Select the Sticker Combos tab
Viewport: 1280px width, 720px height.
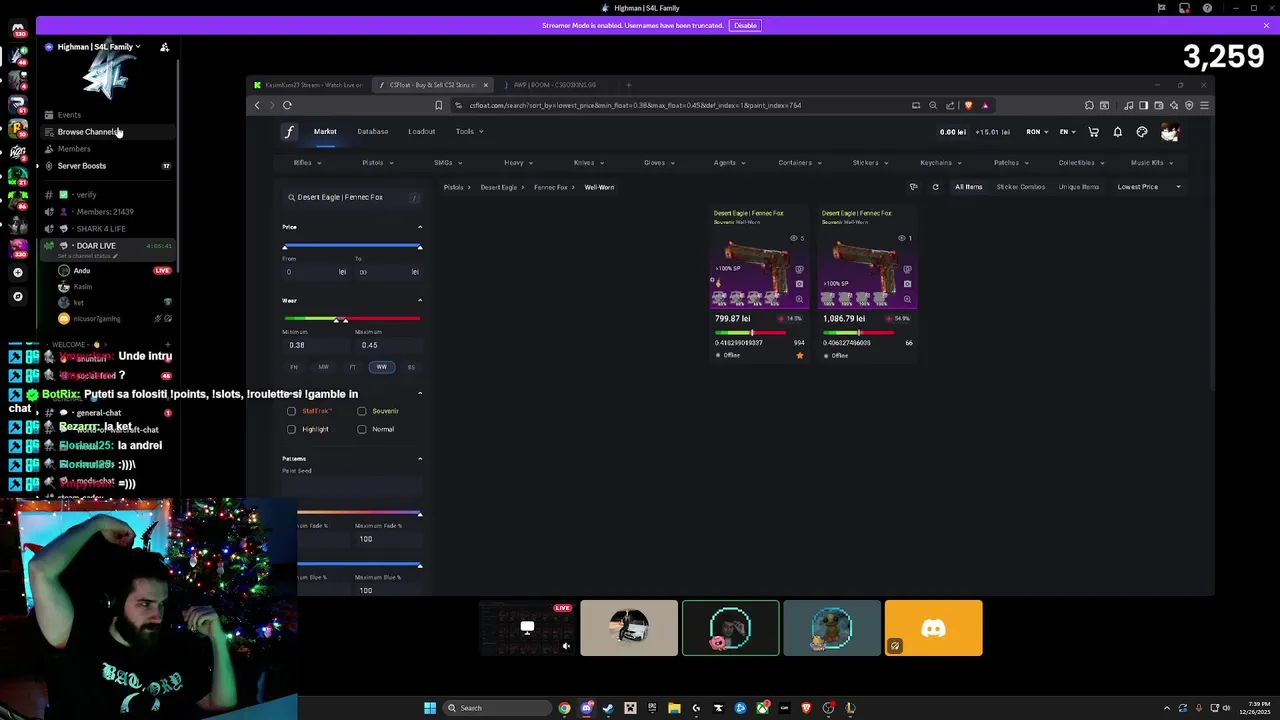[1020, 187]
